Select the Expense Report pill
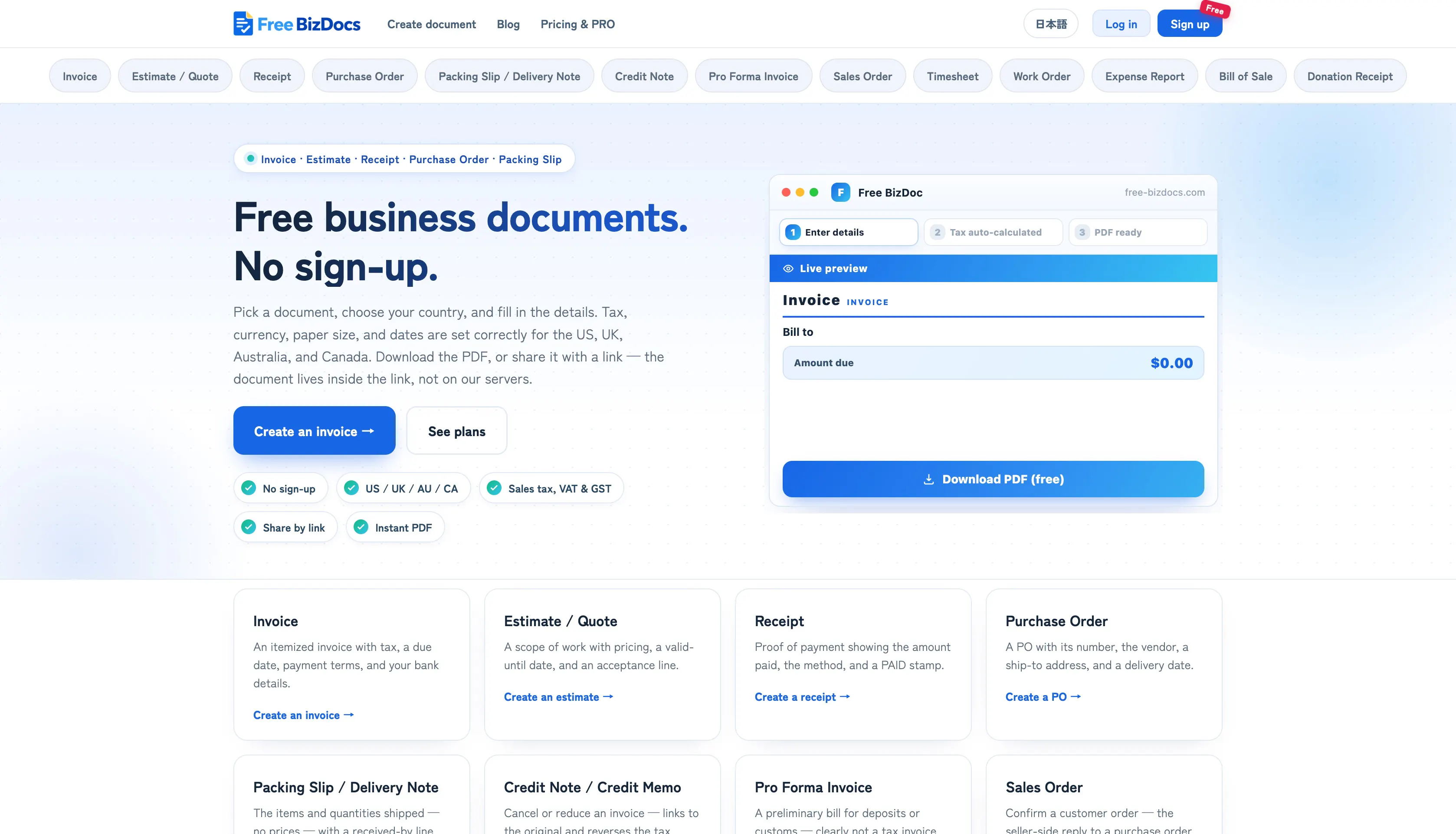1456x834 pixels. 1144,76
